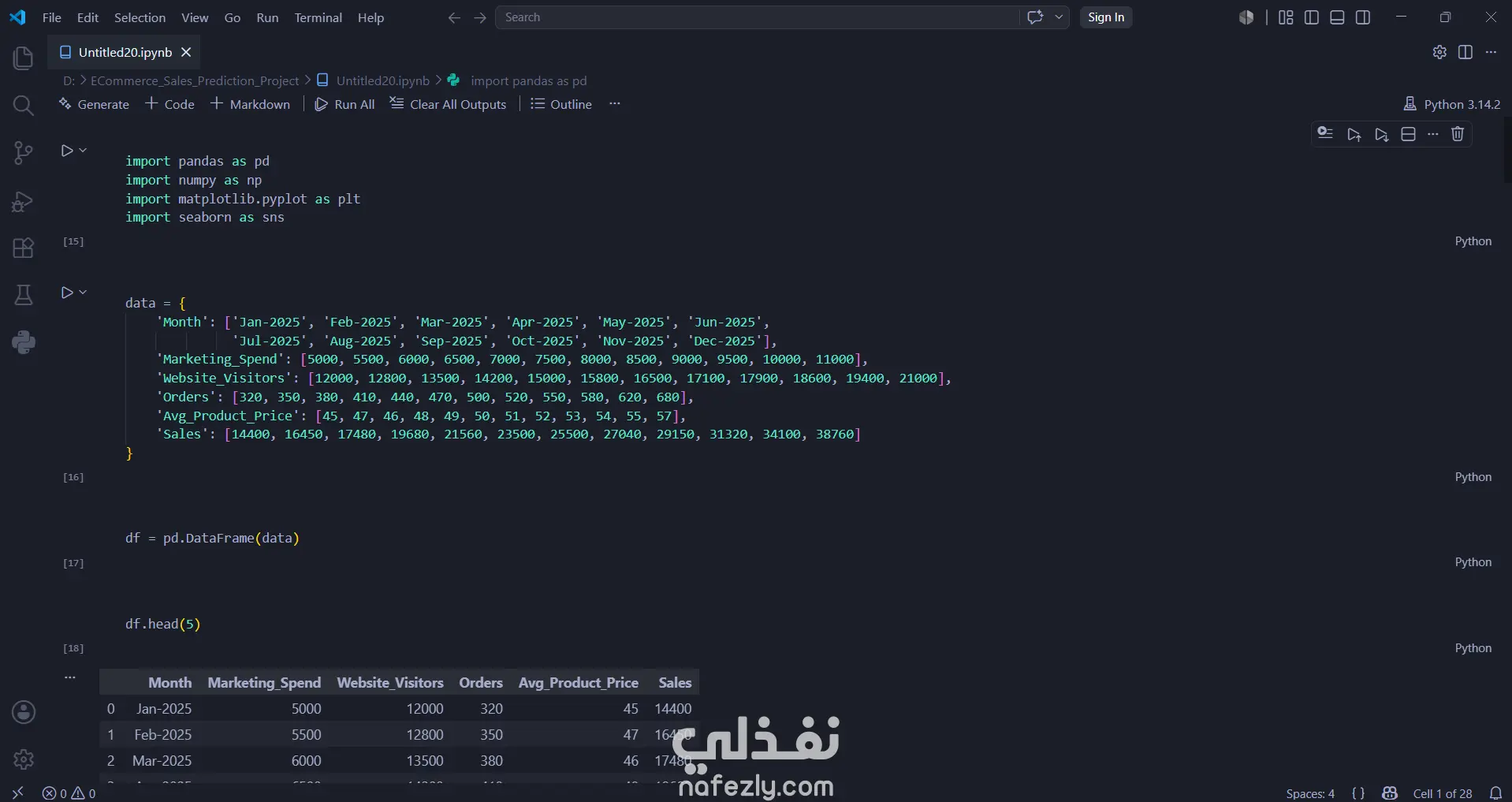Open the remote window indicator in status bar
1512x802 pixels.
(x=18, y=793)
